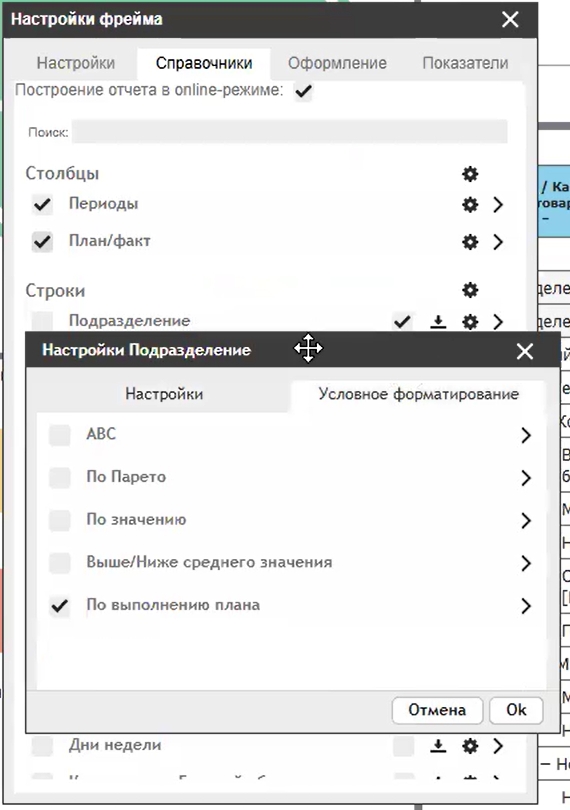Viewport: 570px width, 810px height.
Task: Confirm with the Ok button
Action: pos(516,710)
